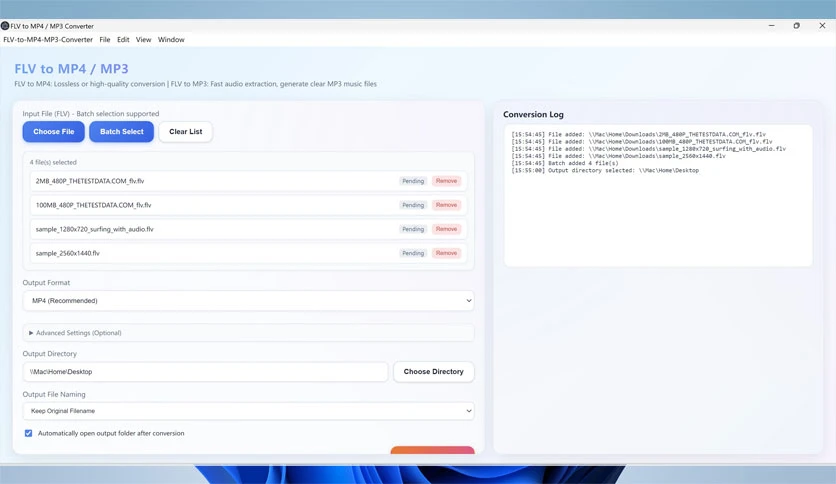Screen dimensions: 836x484
Task: Open the File menu
Action: pos(104,39)
